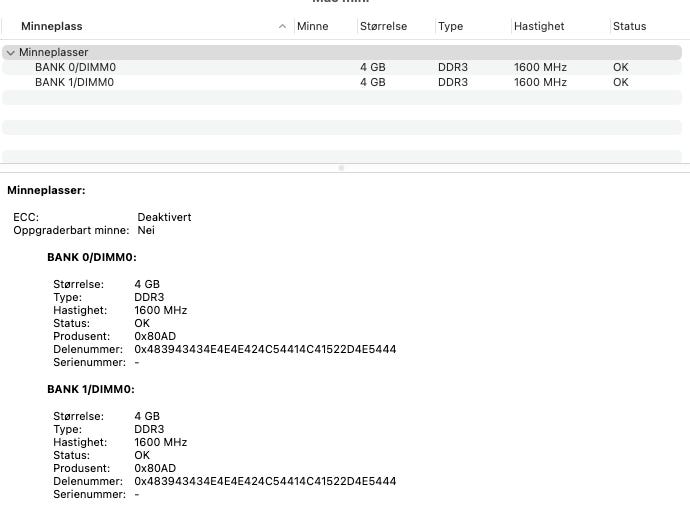This screenshot has height=515, width=690.
Task: Click Type DDR3 in BANK 1/DIMM0 details
Action: [149, 429]
